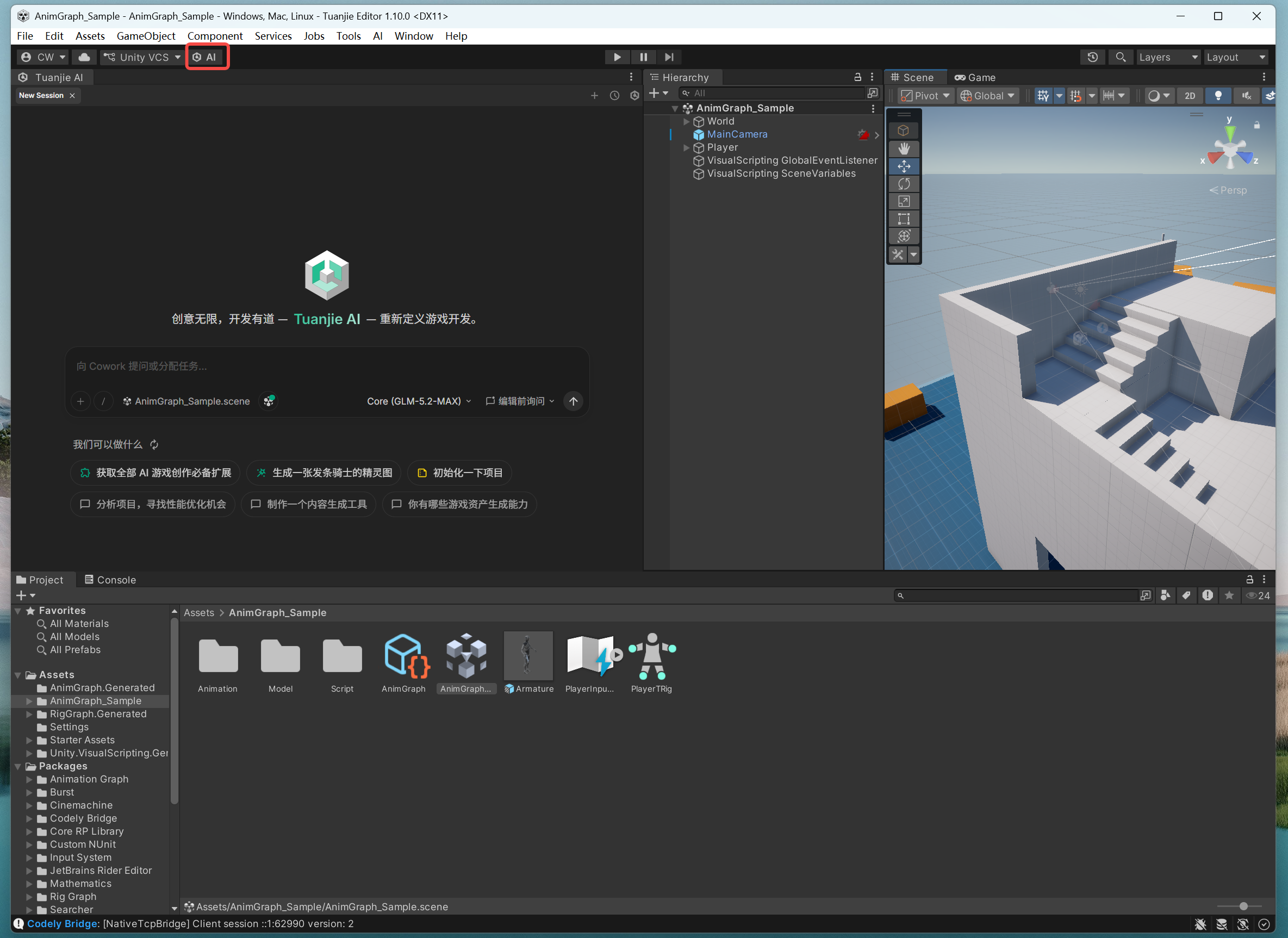Toggle hidden packages visibility count
The image size is (1288, 938).
pyautogui.click(x=1258, y=595)
